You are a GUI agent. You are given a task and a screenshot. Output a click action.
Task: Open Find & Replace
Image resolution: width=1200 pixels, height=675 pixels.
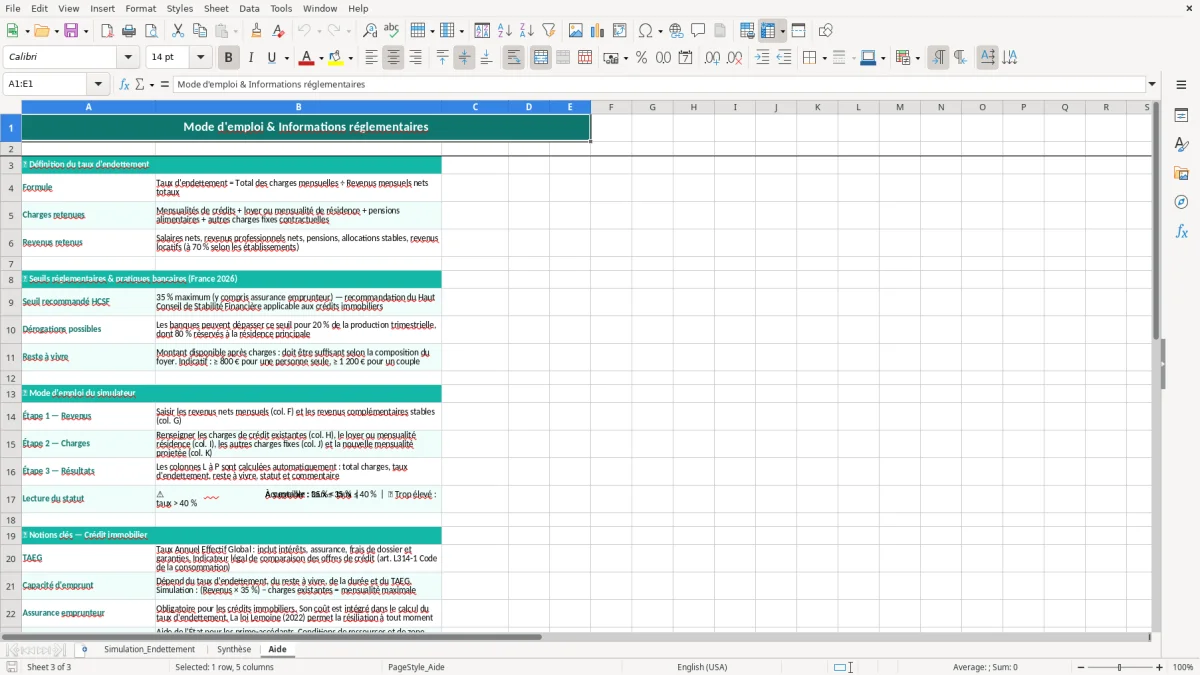[370, 31]
